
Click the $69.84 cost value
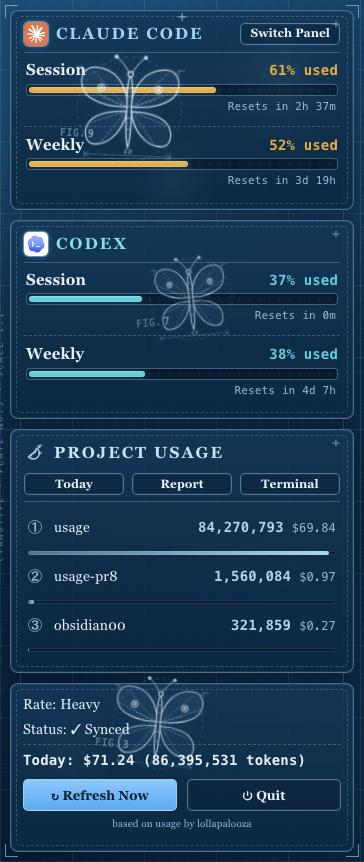click(x=313, y=528)
